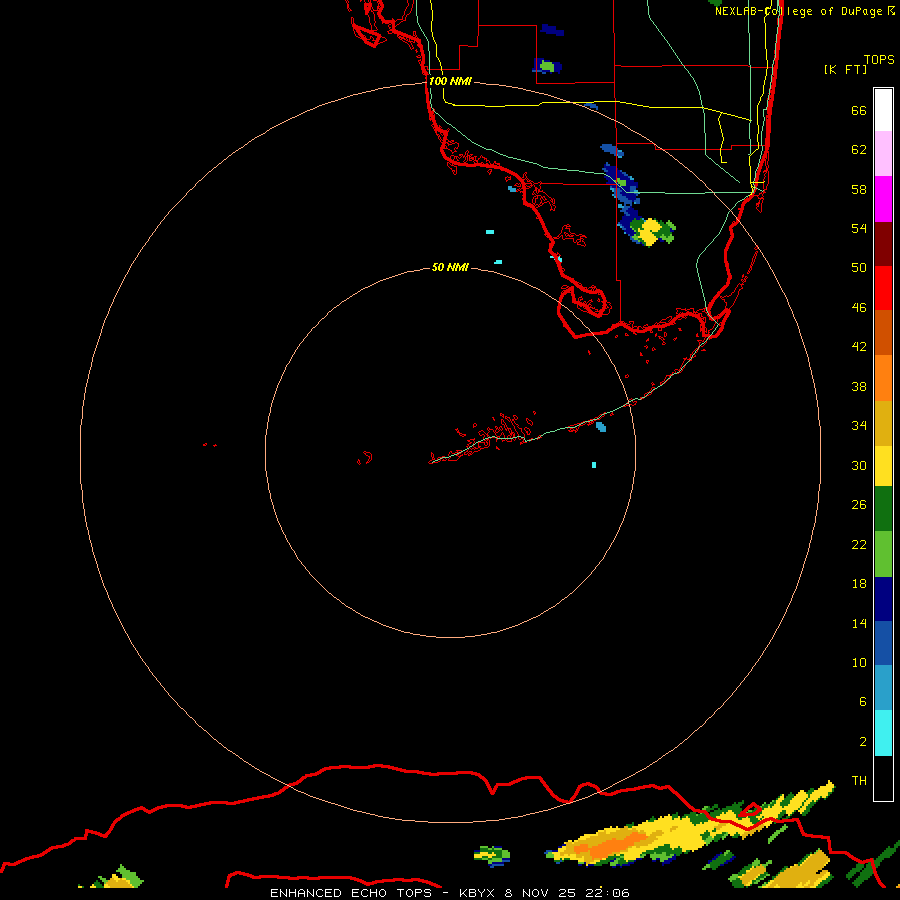Click the "2" legend value
Screen dimensions: 900x900
(862, 742)
